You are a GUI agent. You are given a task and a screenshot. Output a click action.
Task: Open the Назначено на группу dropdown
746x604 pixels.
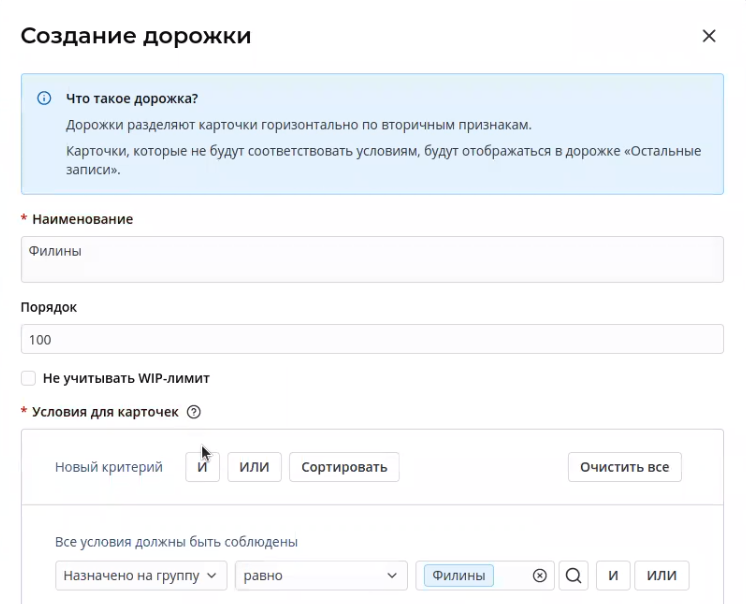pos(141,575)
